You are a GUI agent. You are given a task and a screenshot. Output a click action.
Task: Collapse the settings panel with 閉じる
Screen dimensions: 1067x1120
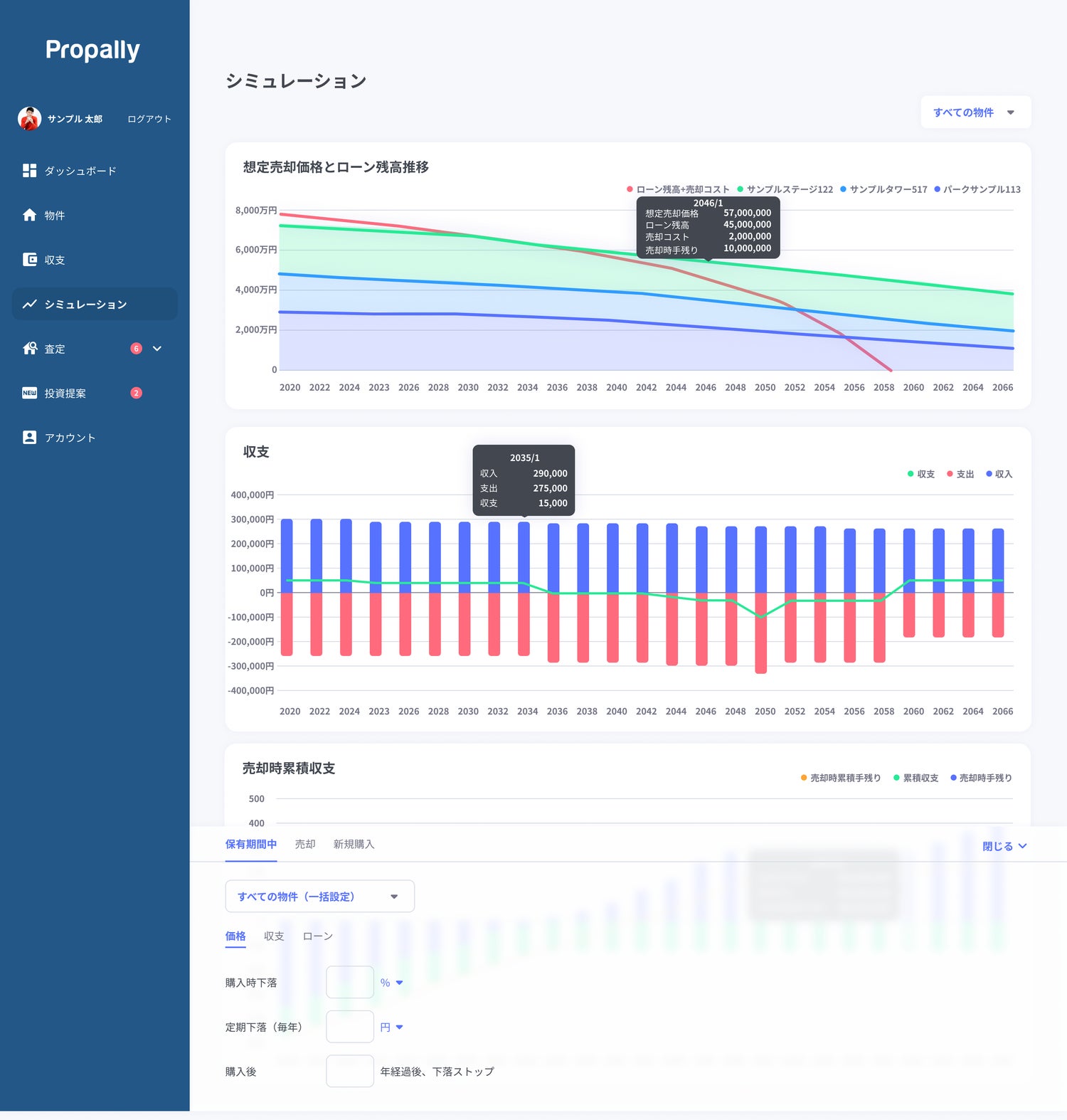coord(1004,846)
